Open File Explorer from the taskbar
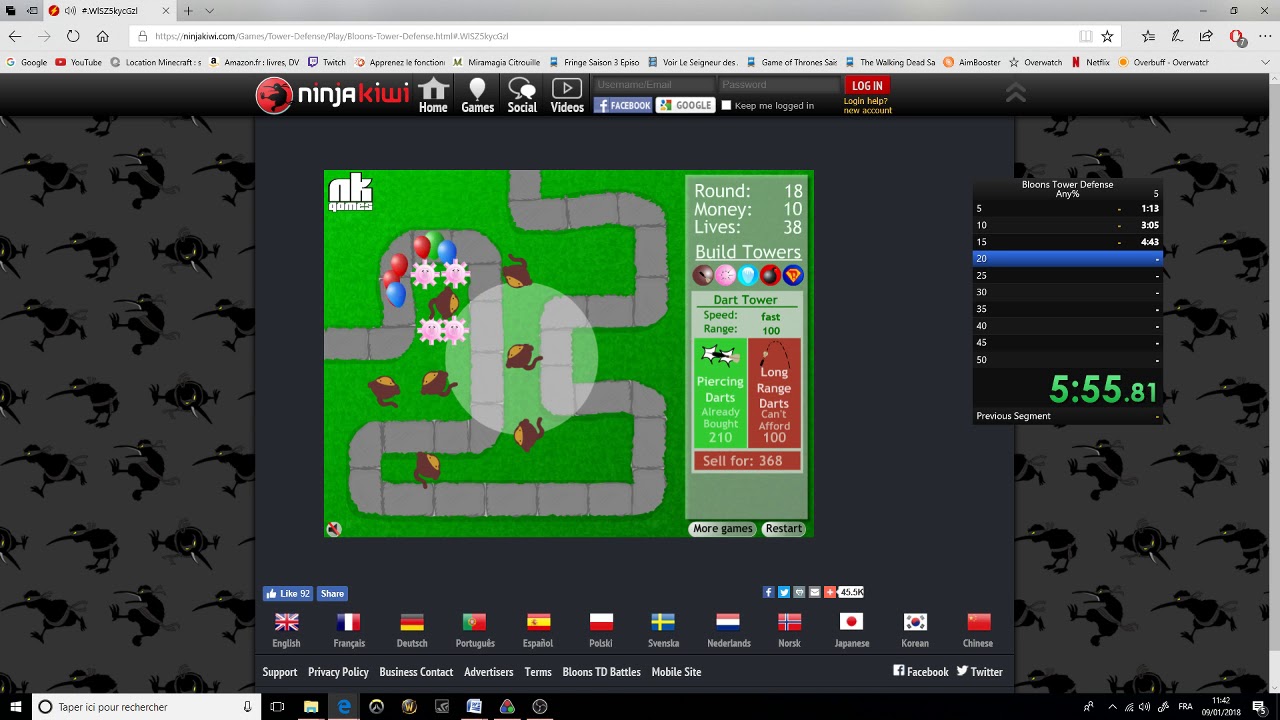Image resolution: width=1280 pixels, height=720 pixels. click(311, 707)
